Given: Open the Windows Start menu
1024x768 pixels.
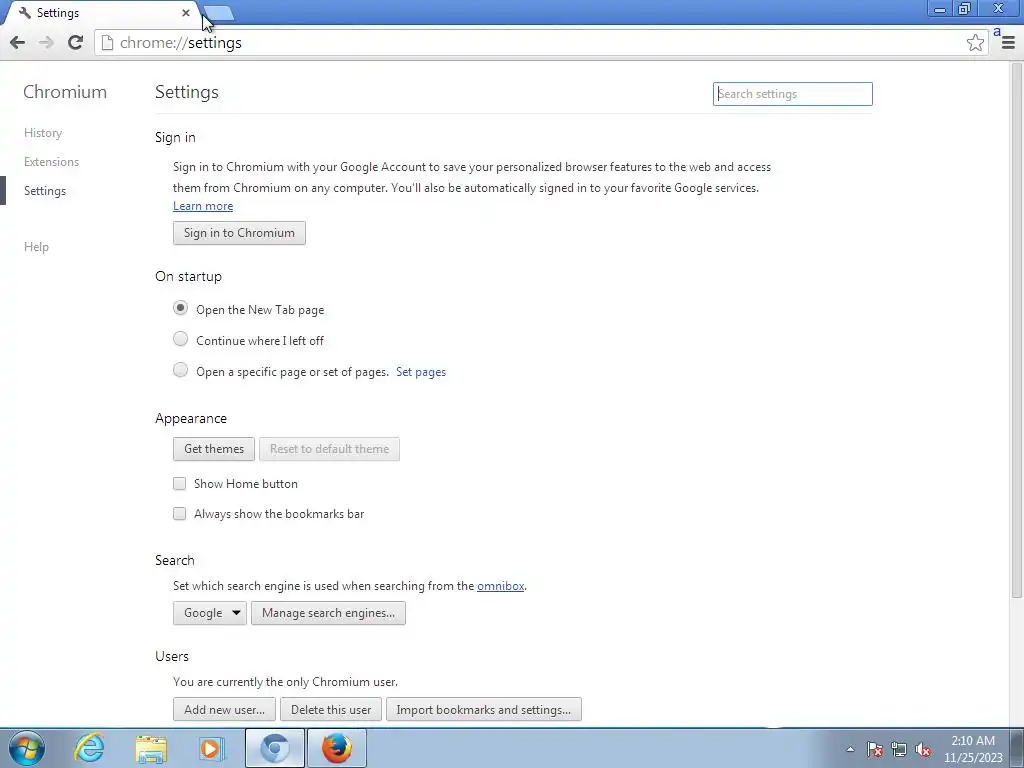Looking at the screenshot, I should (26, 748).
